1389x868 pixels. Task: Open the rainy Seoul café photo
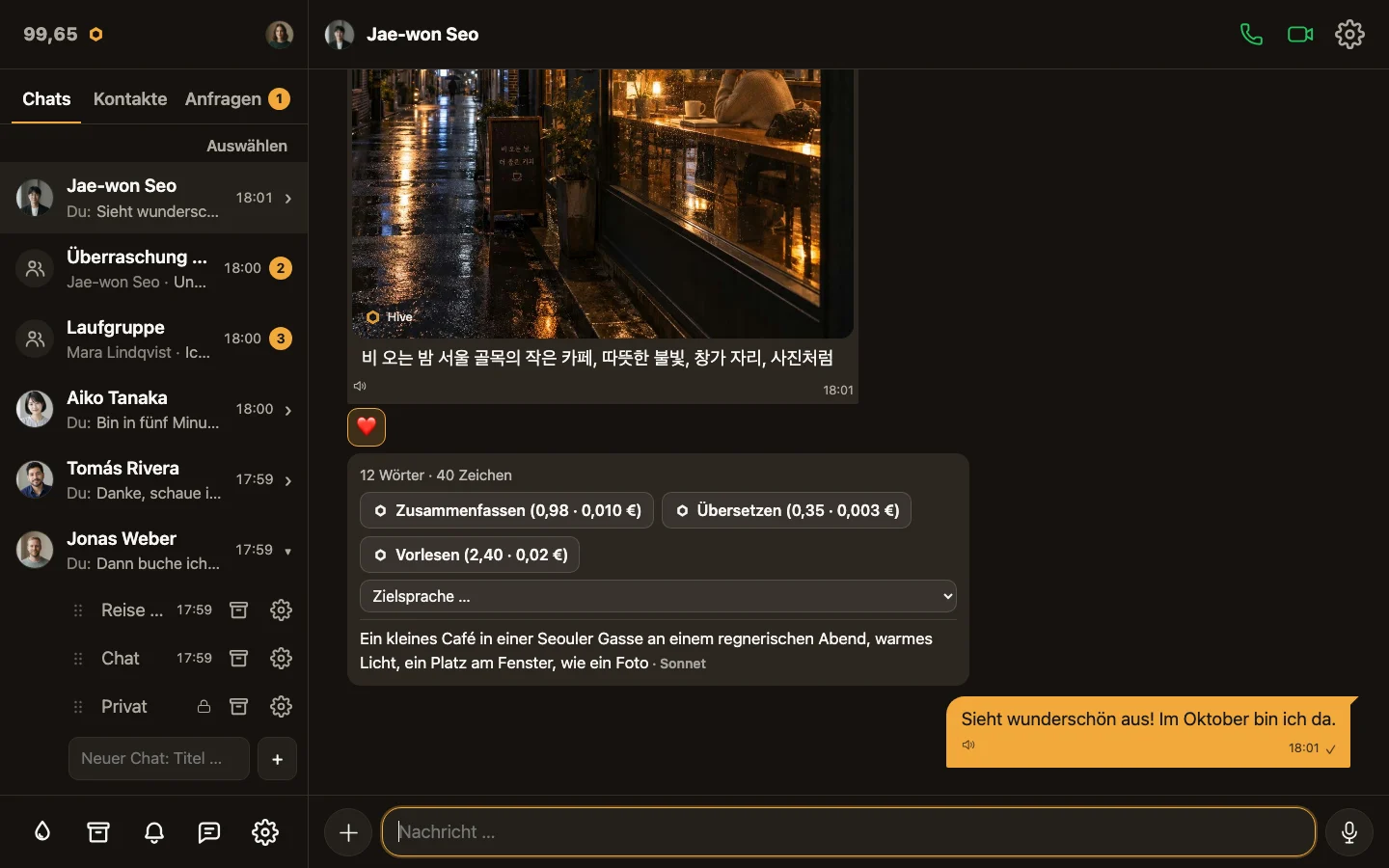tap(602, 203)
